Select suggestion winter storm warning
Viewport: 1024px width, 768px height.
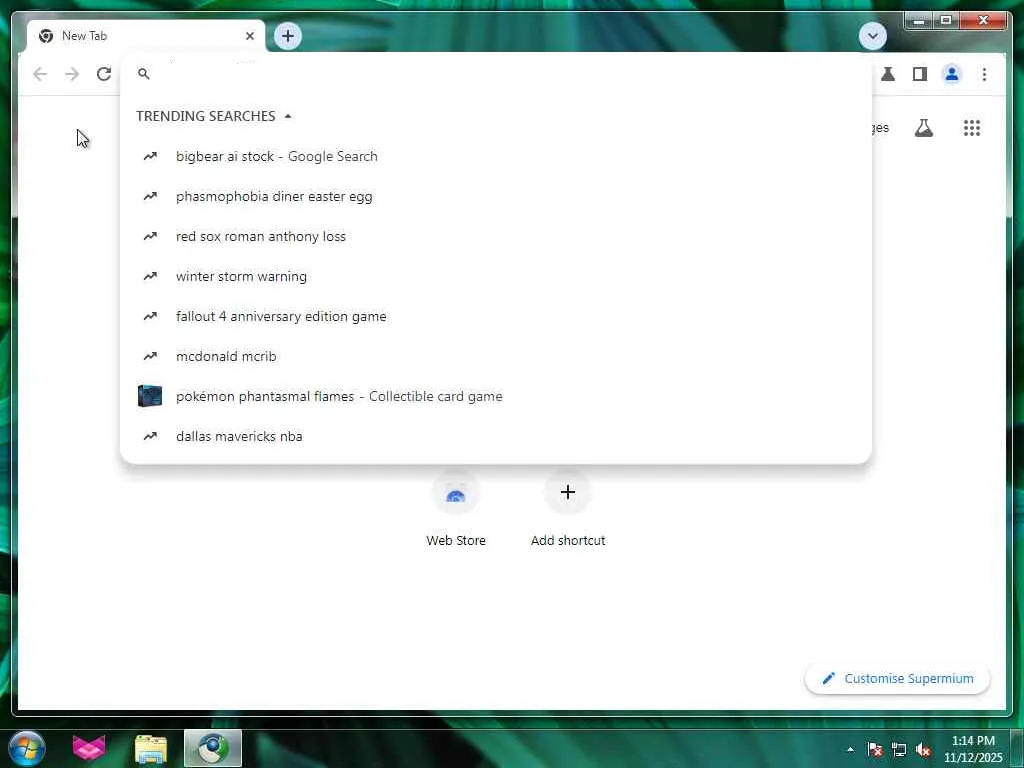point(496,276)
